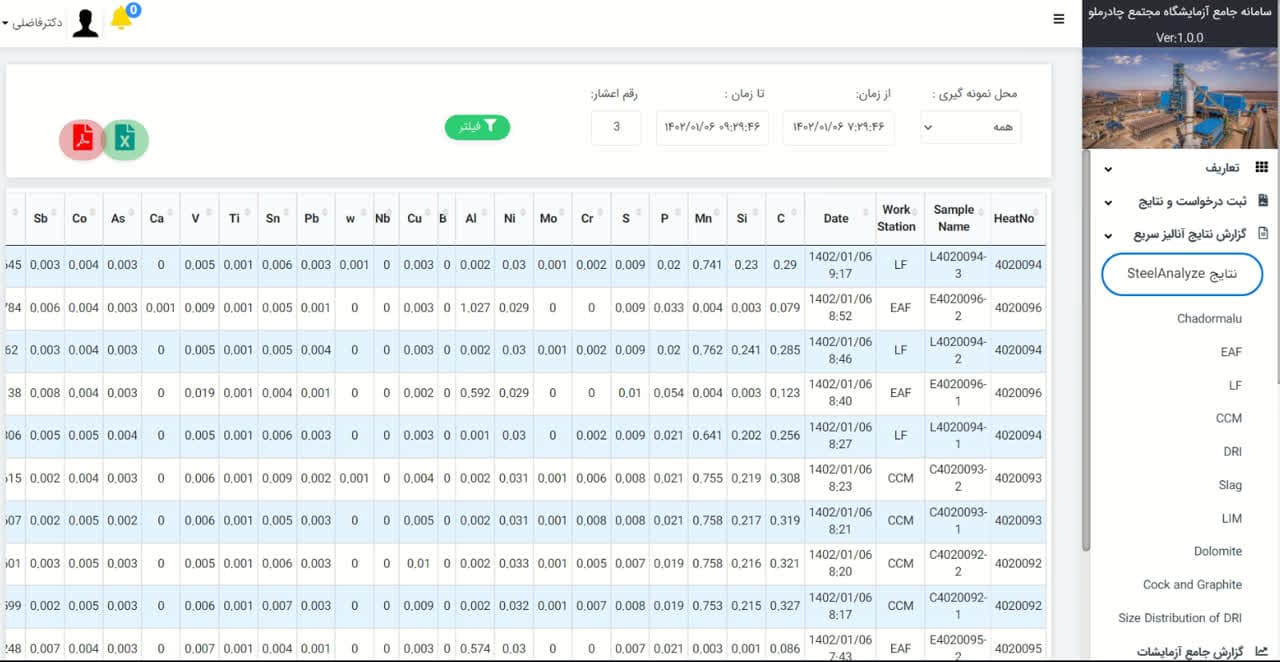Sort table by Sample Name column
The width and height of the screenshot is (1280, 662).
tap(957, 218)
